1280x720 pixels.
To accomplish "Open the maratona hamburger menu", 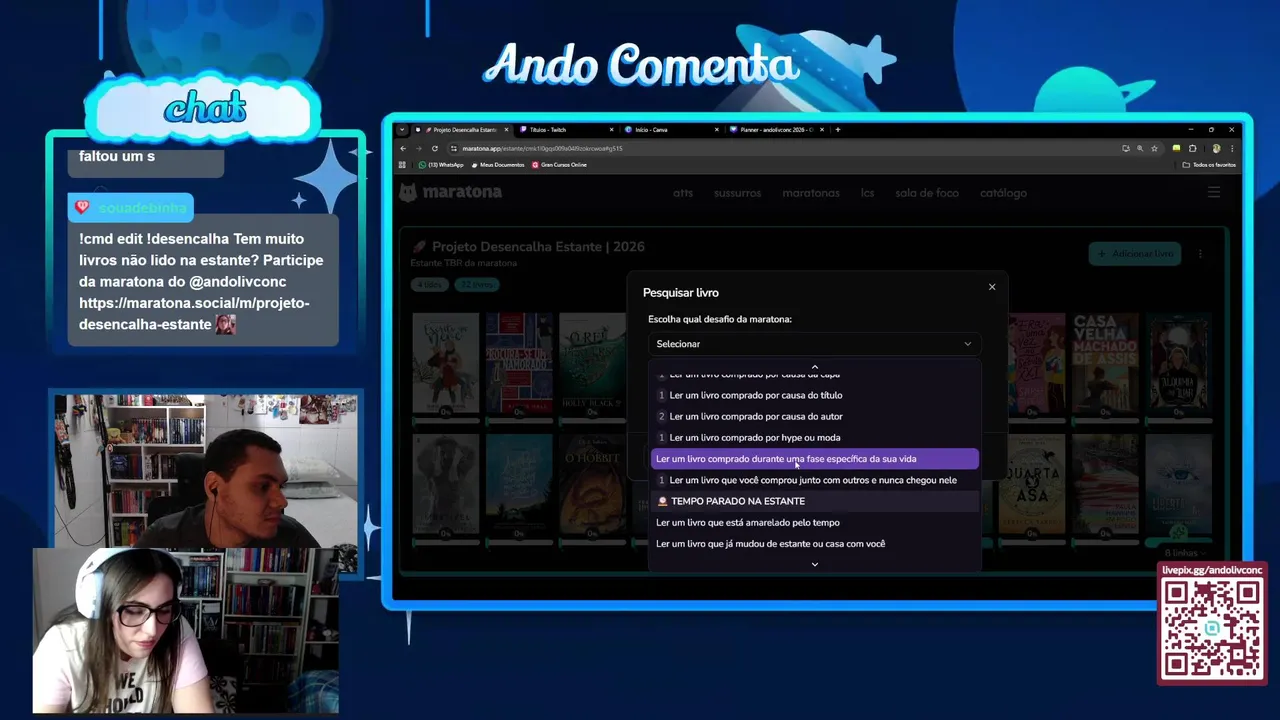I will [1214, 193].
